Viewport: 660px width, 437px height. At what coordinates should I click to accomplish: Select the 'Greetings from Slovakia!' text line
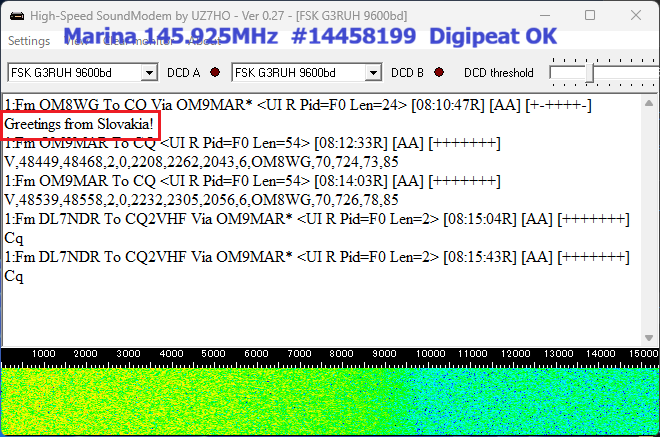coord(79,124)
